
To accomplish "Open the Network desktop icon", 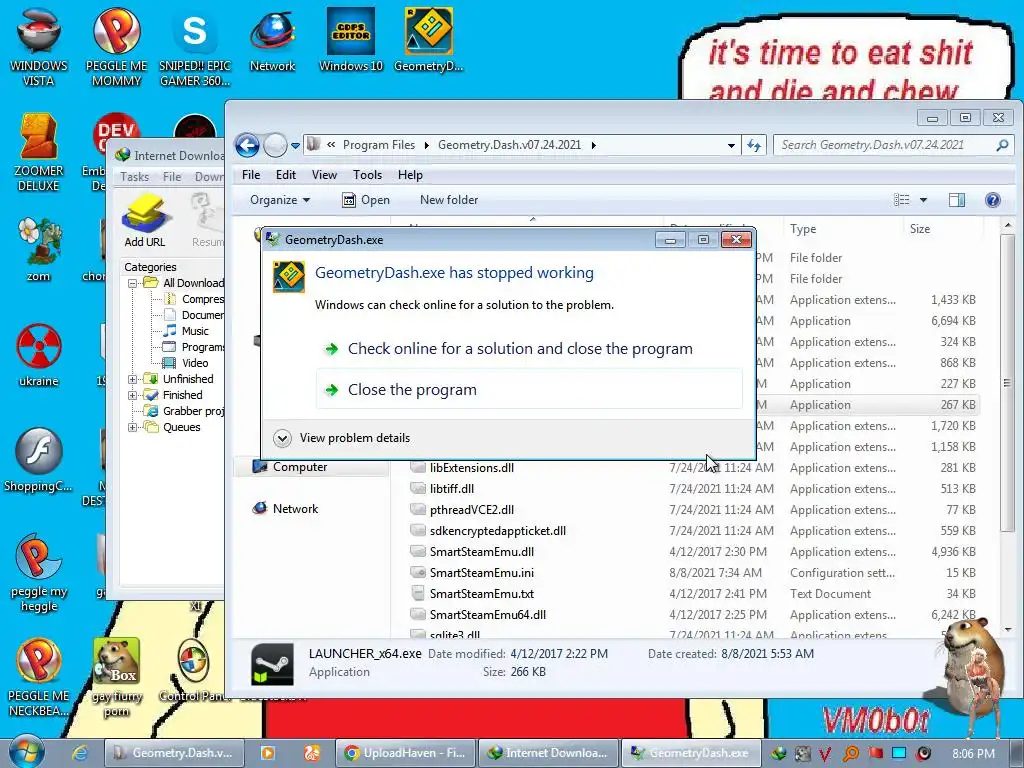I will pos(272,40).
